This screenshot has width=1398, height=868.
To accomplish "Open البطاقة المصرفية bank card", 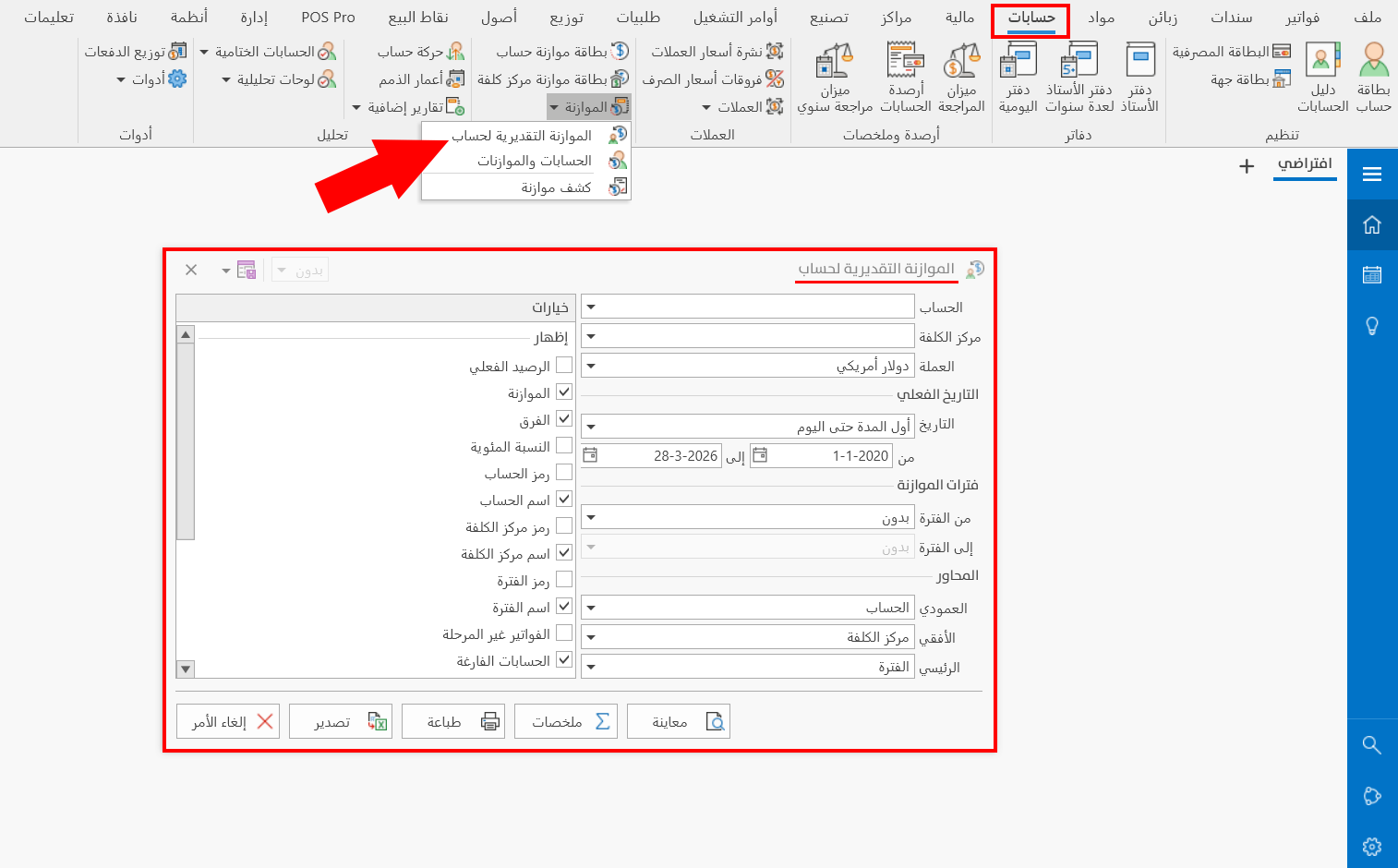I will pos(1232,52).
